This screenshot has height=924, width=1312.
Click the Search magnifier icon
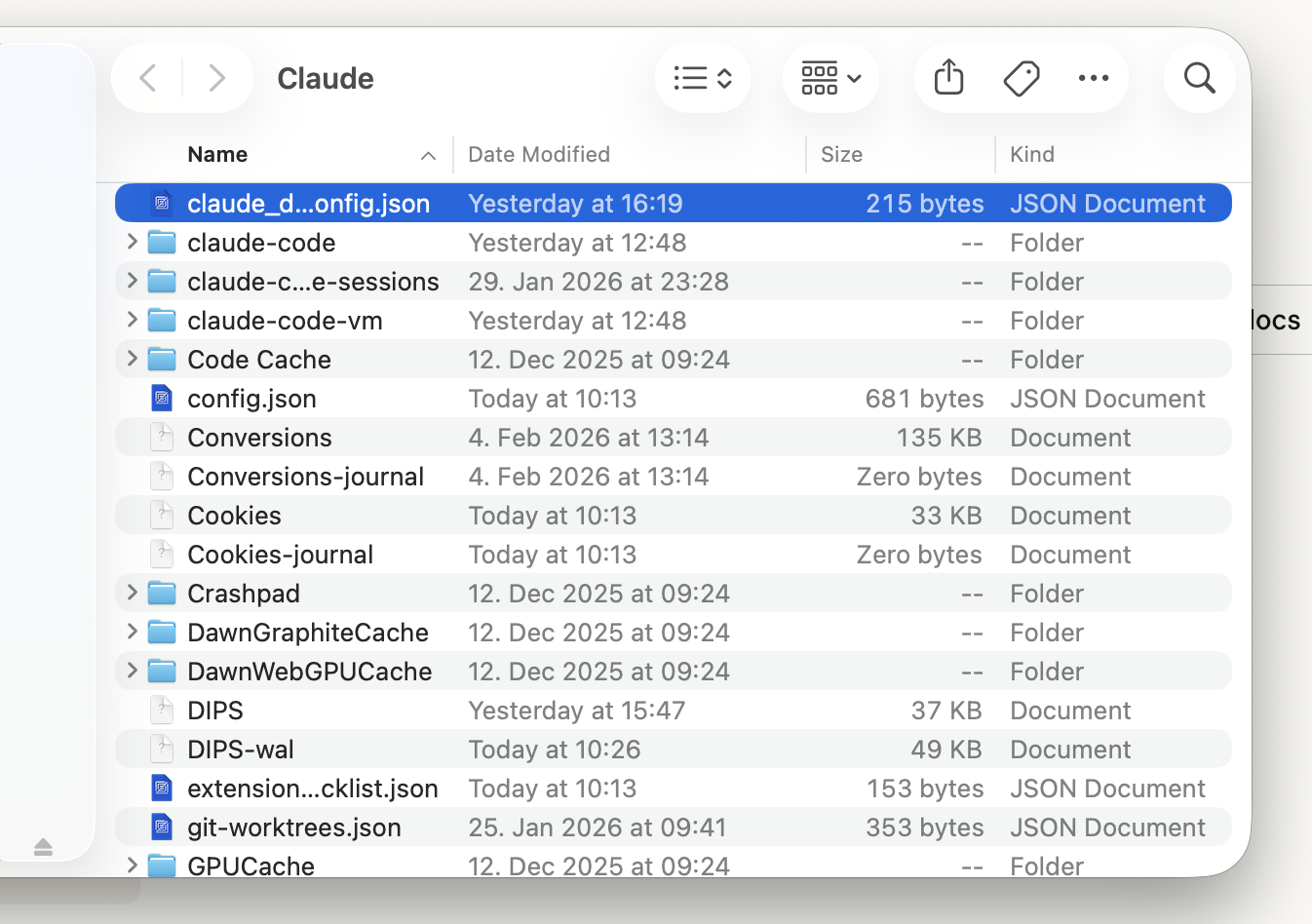point(1200,78)
